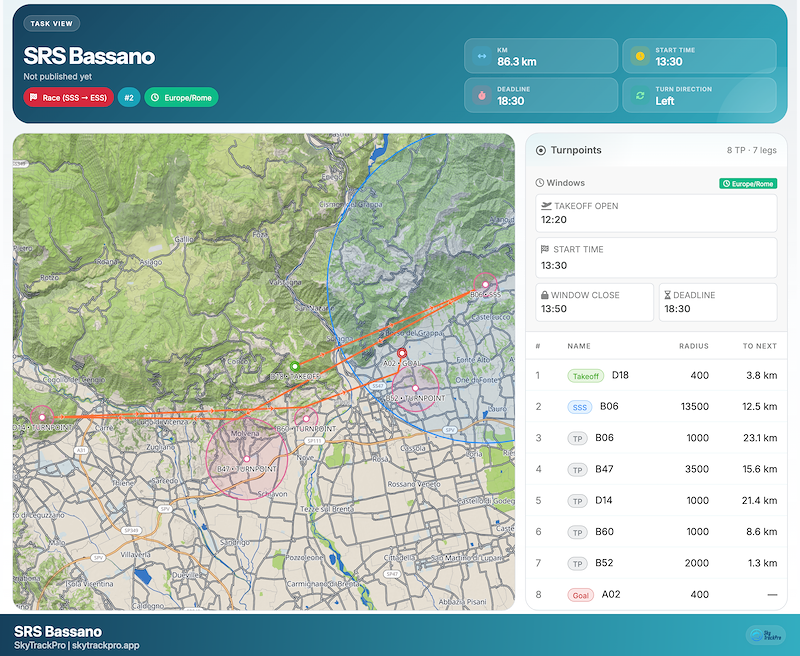Click the Start Time checkered flag icon
This screenshot has height=656, width=800.
tap(545, 249)
